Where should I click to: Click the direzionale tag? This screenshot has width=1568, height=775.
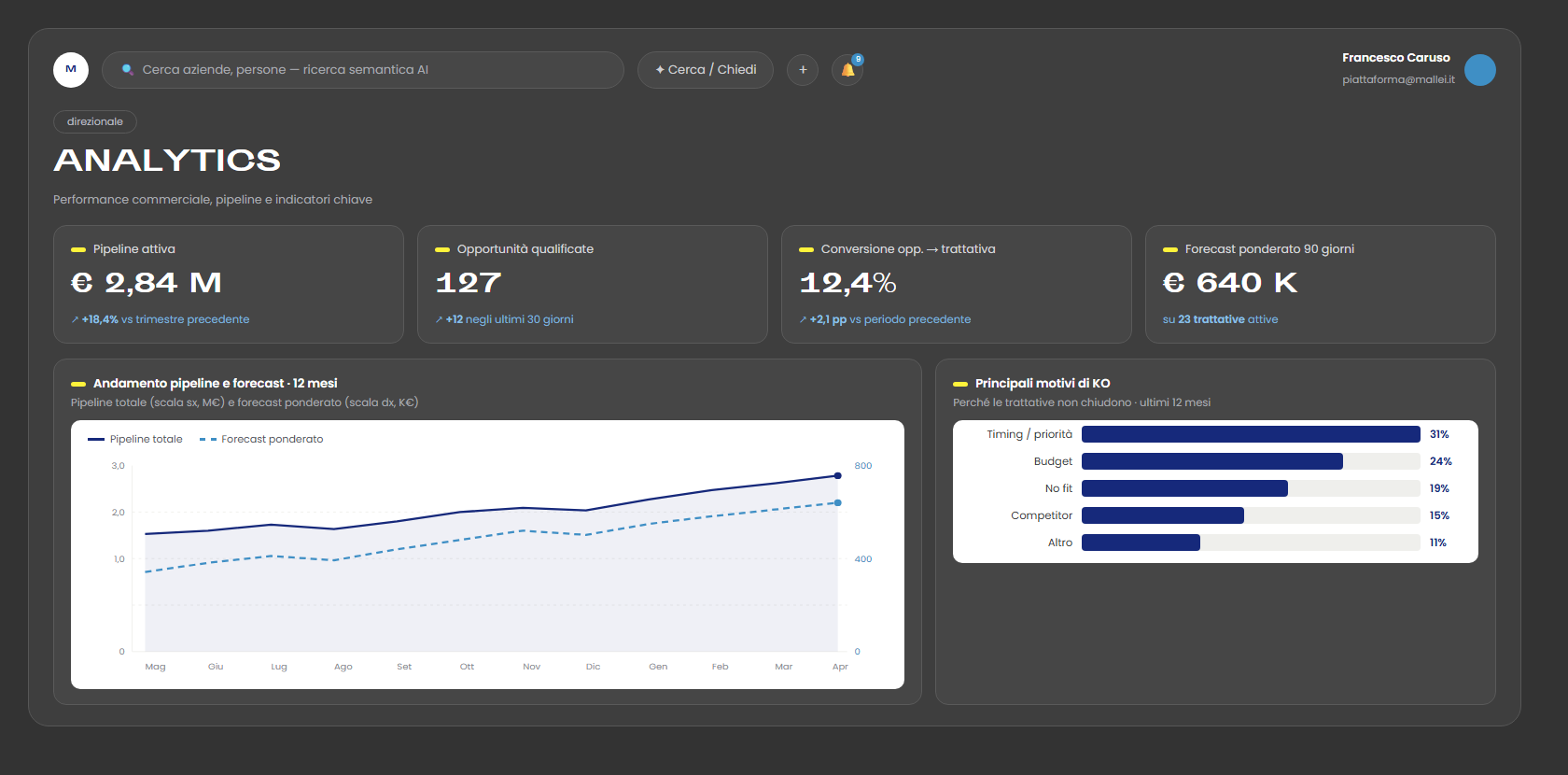point(95,121)
